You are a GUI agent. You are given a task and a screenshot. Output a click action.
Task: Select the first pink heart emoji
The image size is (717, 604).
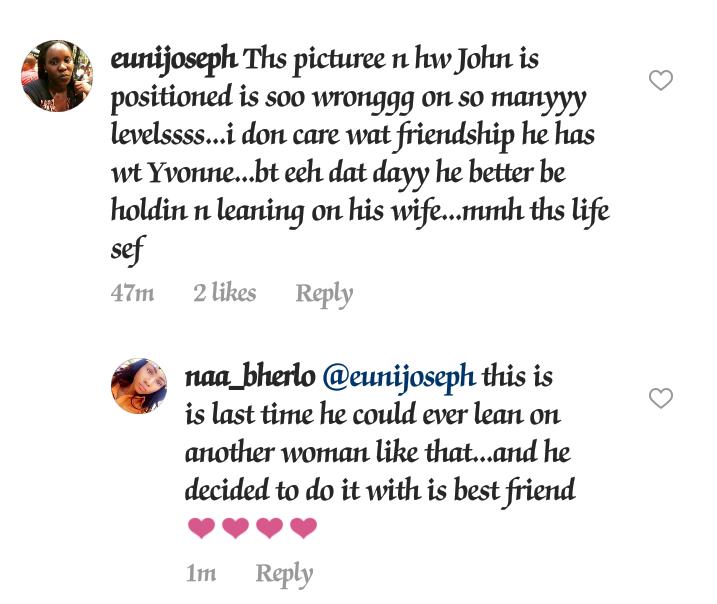(201, 528)
